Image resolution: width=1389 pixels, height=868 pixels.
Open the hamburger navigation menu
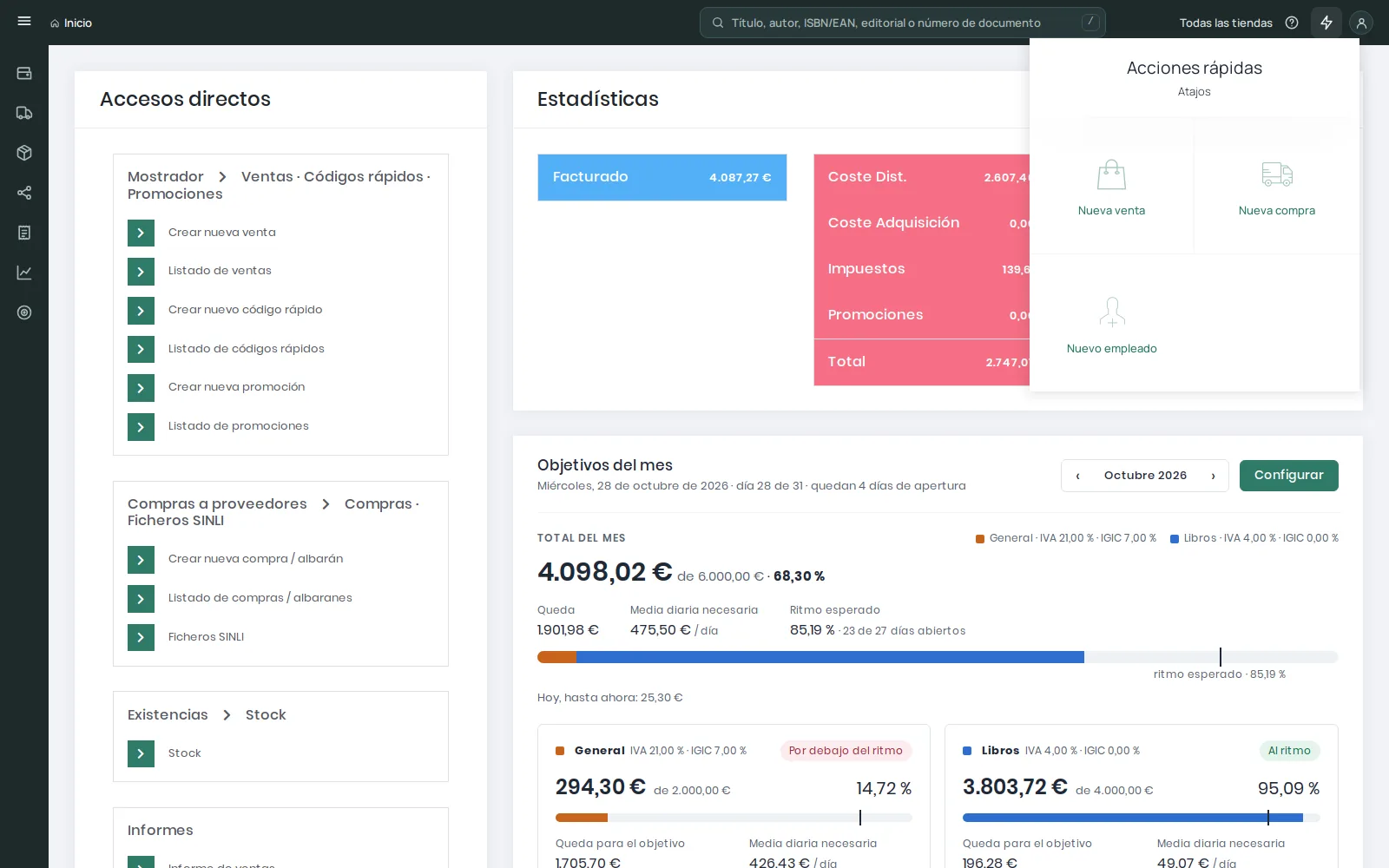(x=24, y=22)
